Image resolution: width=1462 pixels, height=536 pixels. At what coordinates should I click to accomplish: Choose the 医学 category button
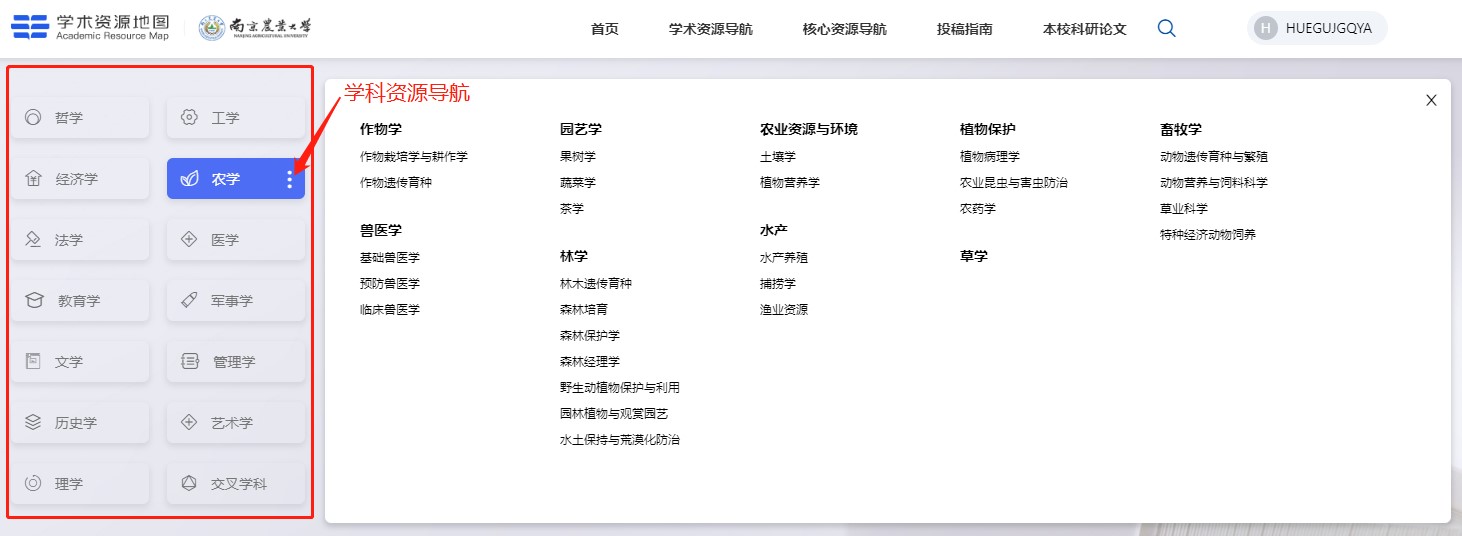(235, 240)
